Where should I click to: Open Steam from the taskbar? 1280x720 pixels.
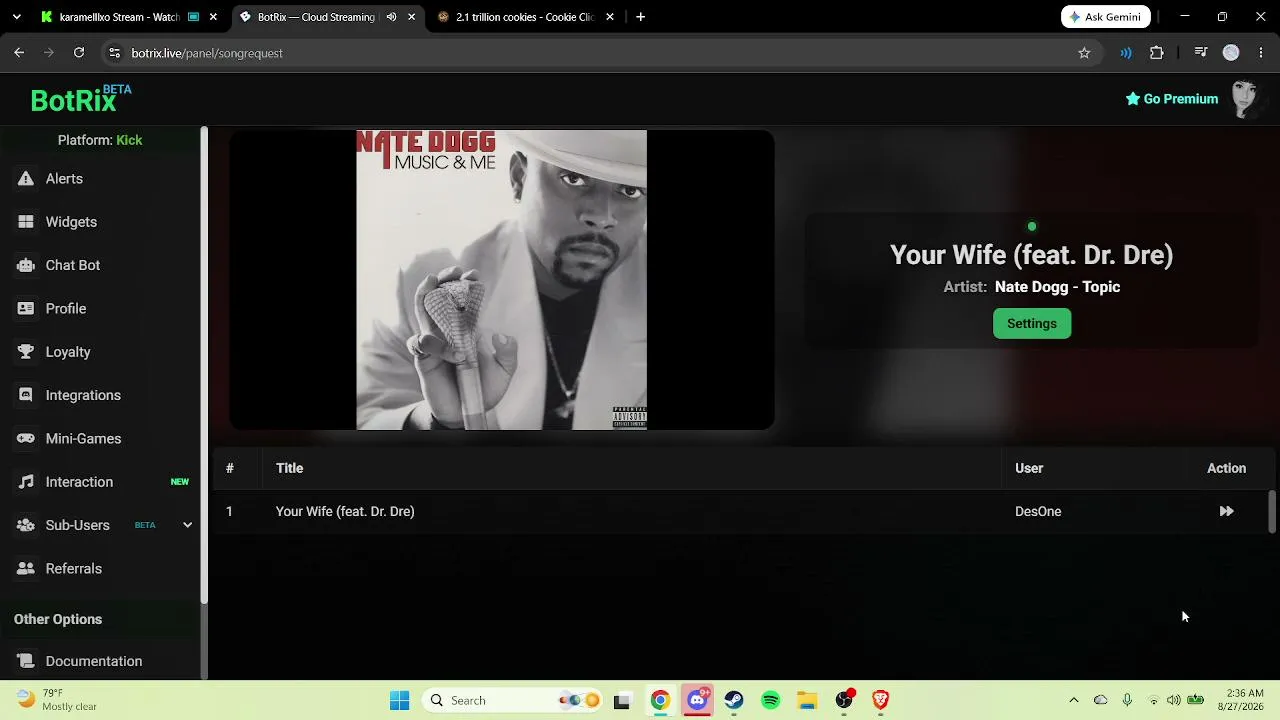(734, 700)
